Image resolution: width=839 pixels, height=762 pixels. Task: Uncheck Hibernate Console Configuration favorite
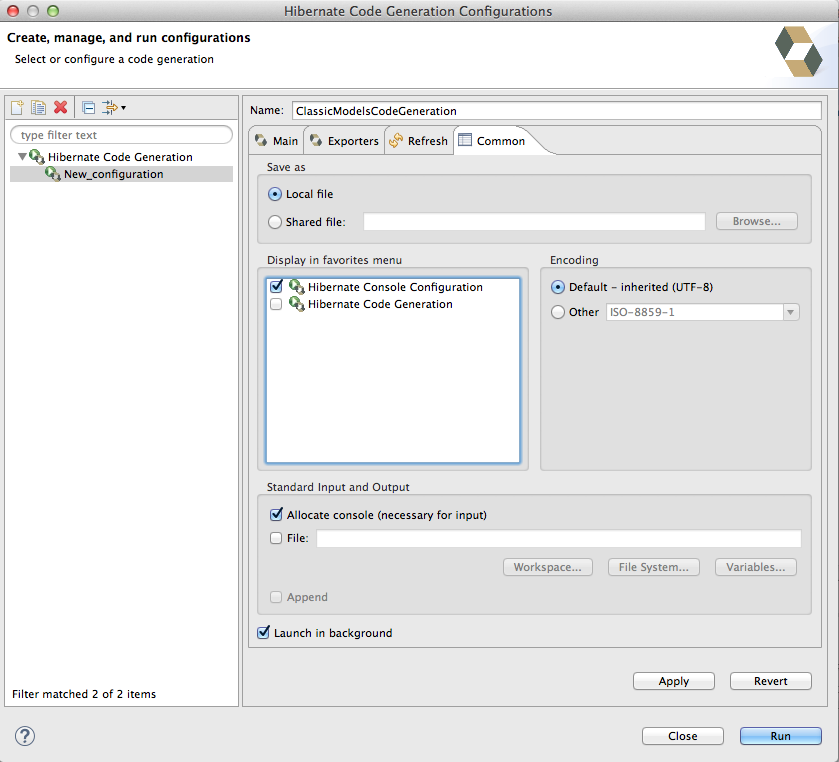tap(276, 287)
